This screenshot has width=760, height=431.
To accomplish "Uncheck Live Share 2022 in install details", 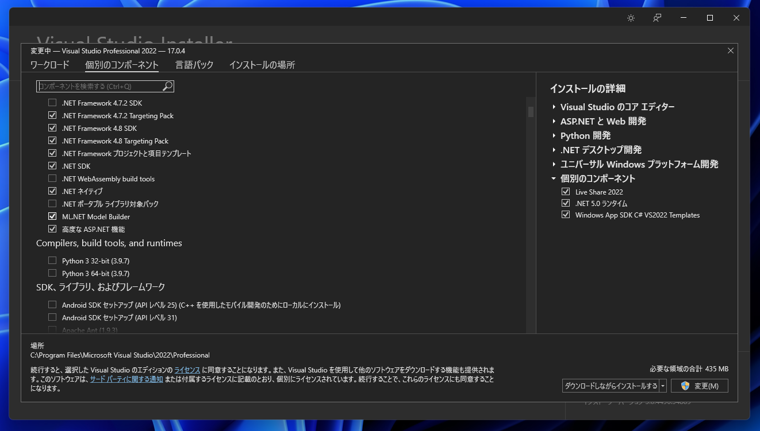I will [566, 192].
